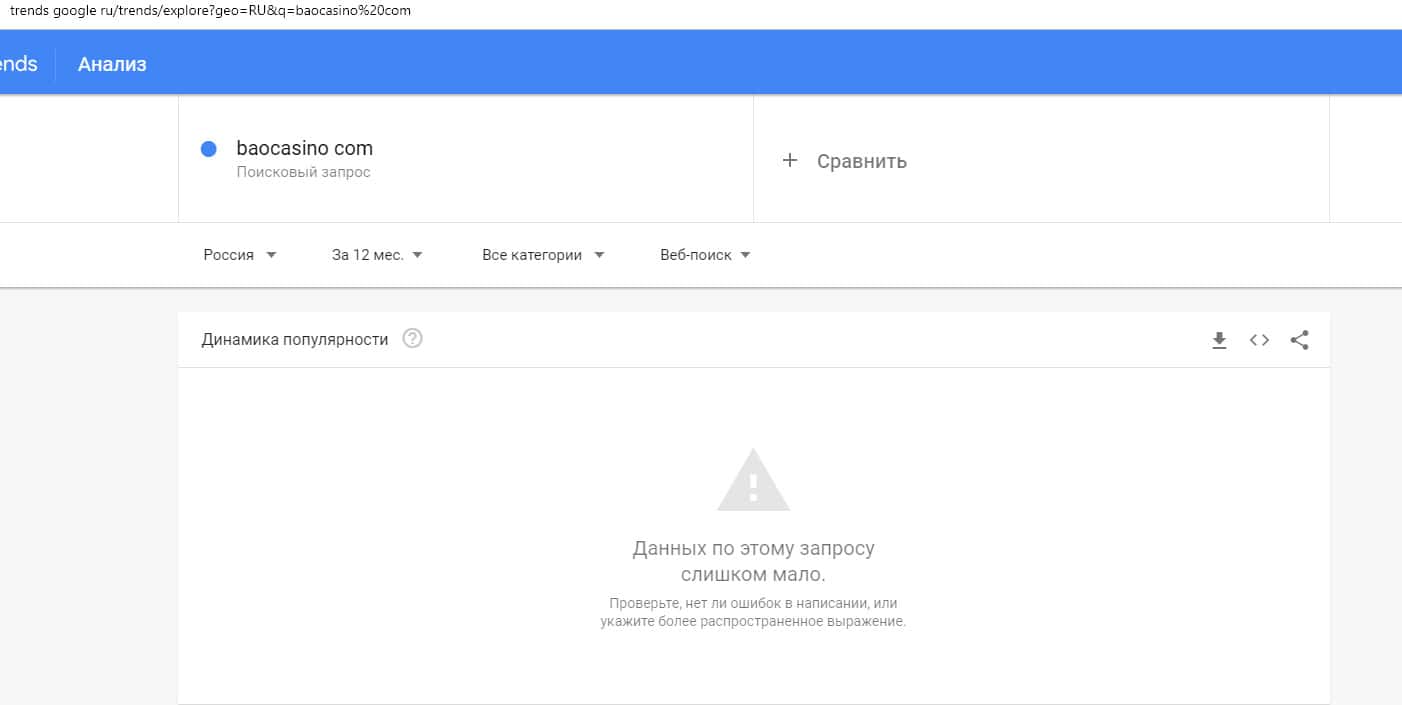Edit the baocasino com search term

(x=305, y=148)
